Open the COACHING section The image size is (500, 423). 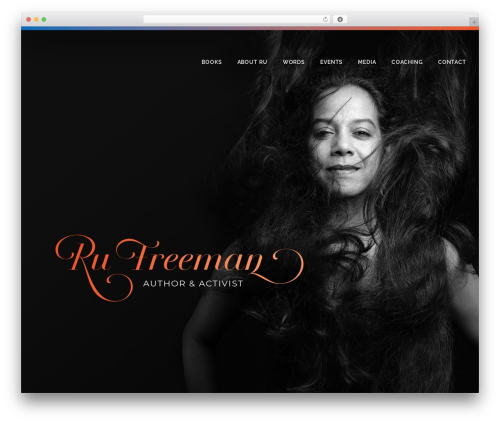coord(407,62)
